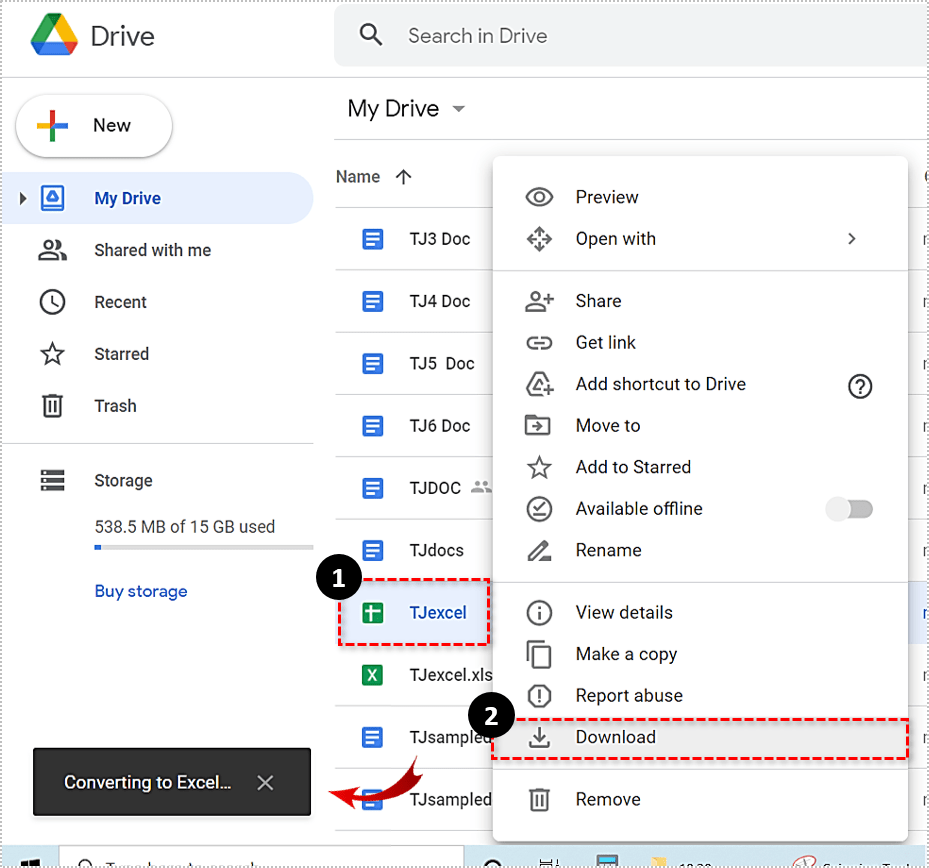The height and width of the screenshot is (868, 929).
Task: Expand the Open with submenu
Action: 851,239
